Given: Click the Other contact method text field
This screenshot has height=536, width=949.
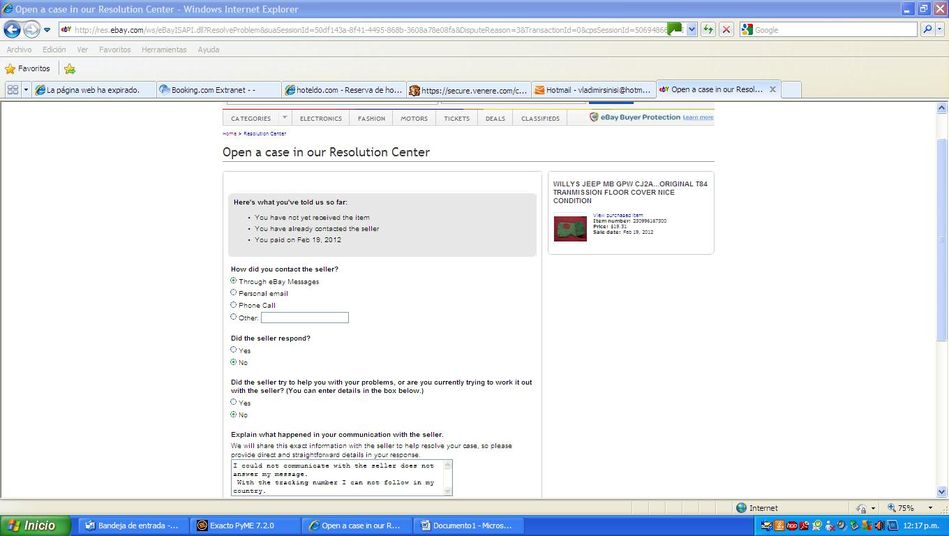Looking at the screenshot, I should click(x=304, y=318).
